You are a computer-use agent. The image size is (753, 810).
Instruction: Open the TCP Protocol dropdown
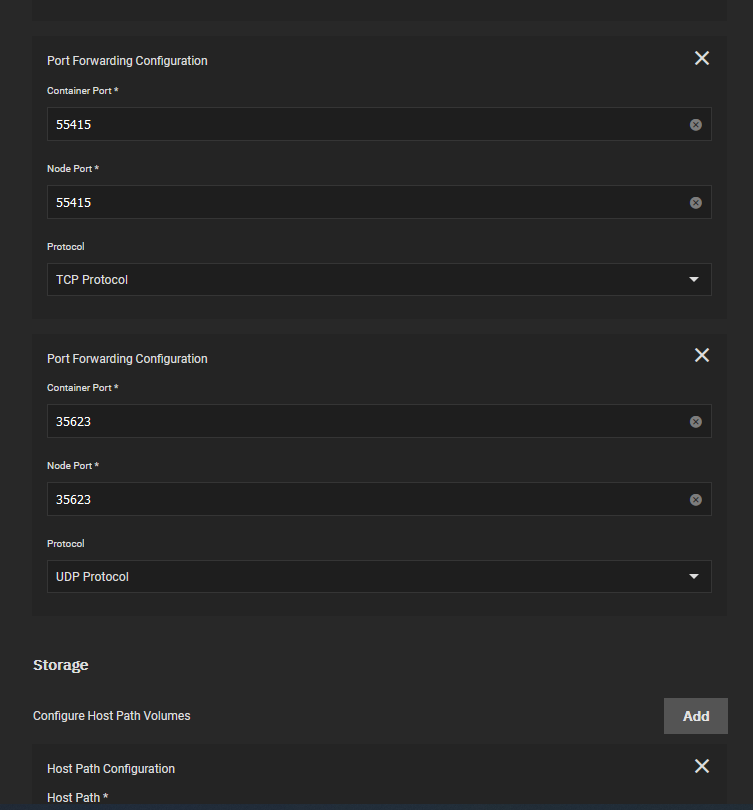point(379,279)
